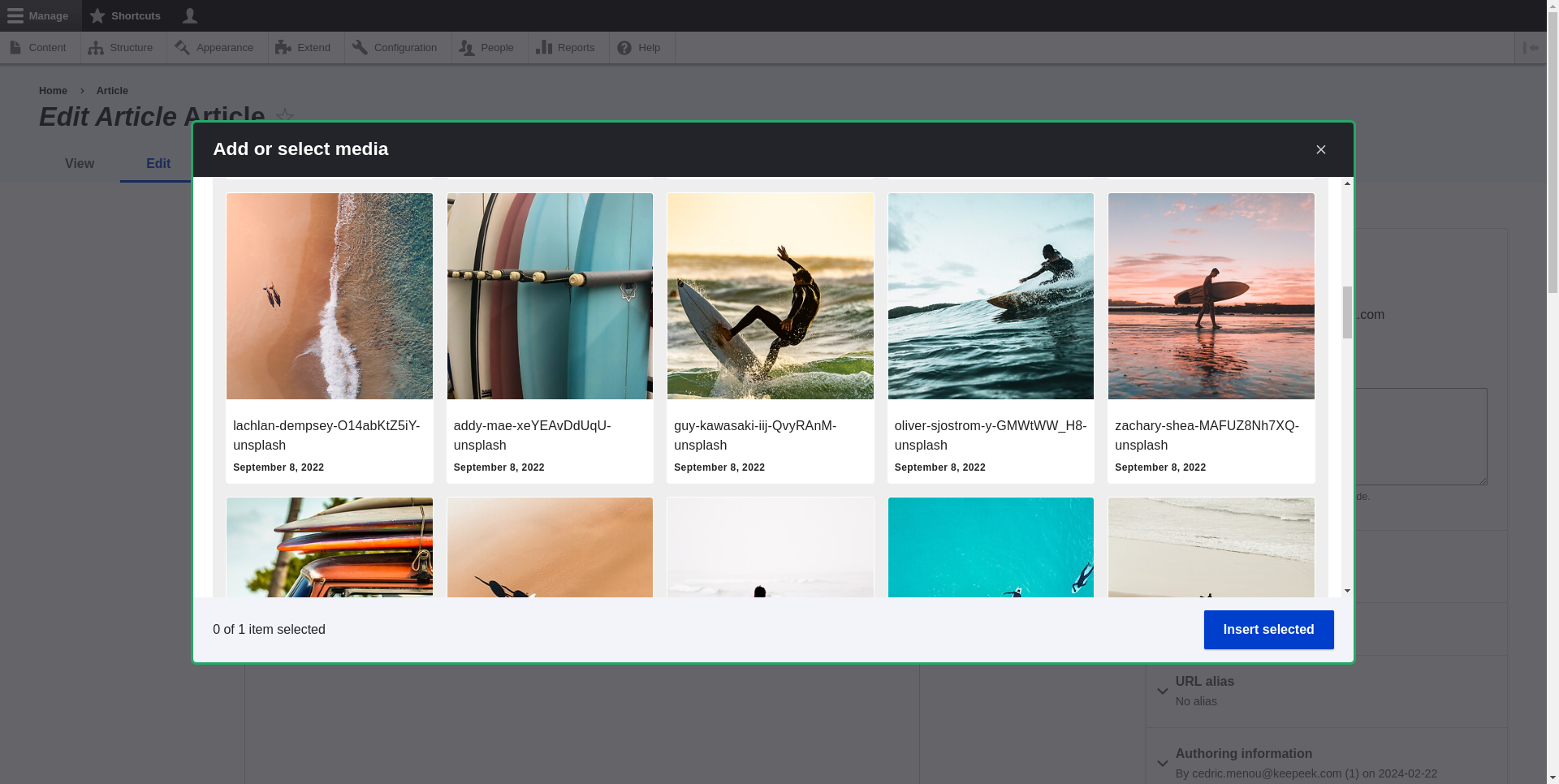Select the orange sand surfer shadow image
1559x784 pixels.
click(x=550, y=548)
